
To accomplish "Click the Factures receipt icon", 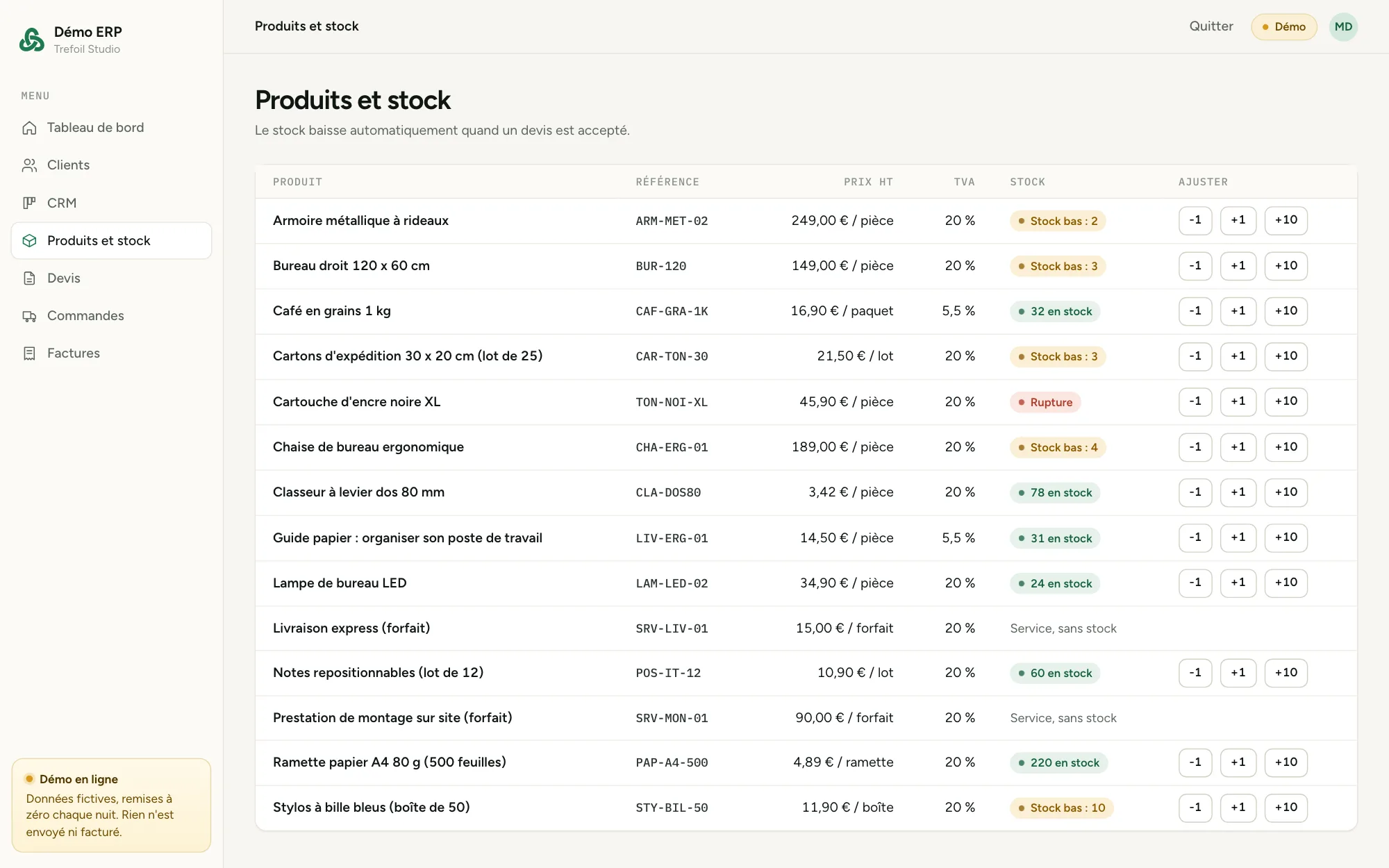I will pyautogui.click(x=29, y=353).
